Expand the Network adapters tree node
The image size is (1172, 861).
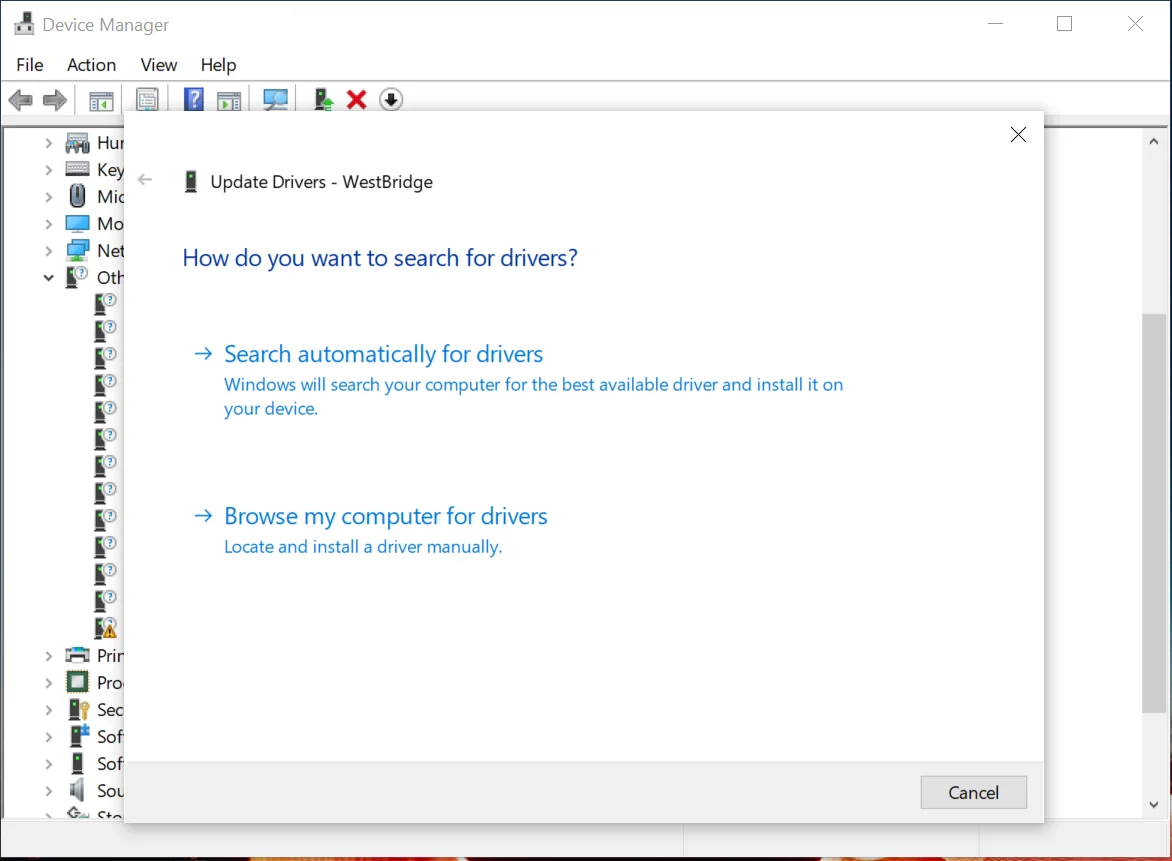(49, 250)
